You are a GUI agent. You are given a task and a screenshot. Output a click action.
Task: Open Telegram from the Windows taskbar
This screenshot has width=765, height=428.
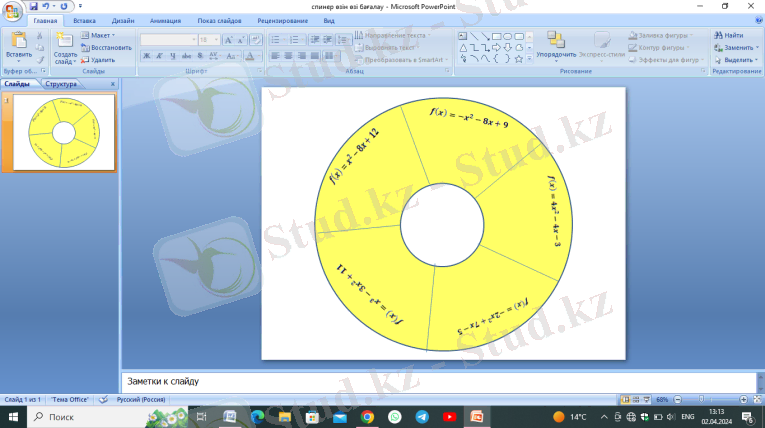[421, 416]
